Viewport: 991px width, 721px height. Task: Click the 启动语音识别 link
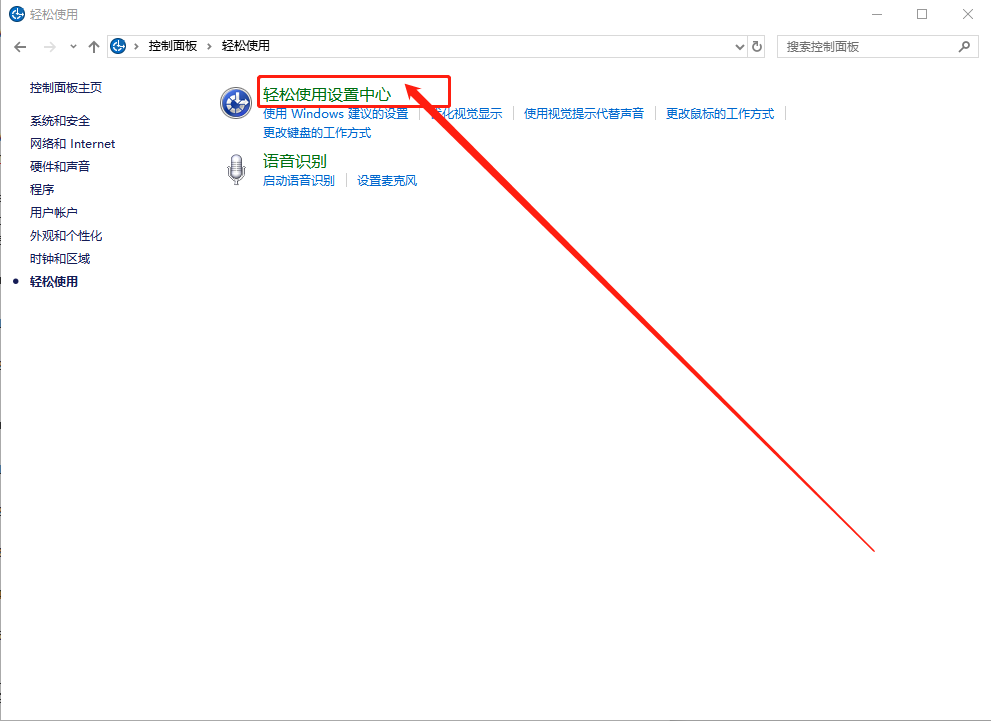coord(298,181)
